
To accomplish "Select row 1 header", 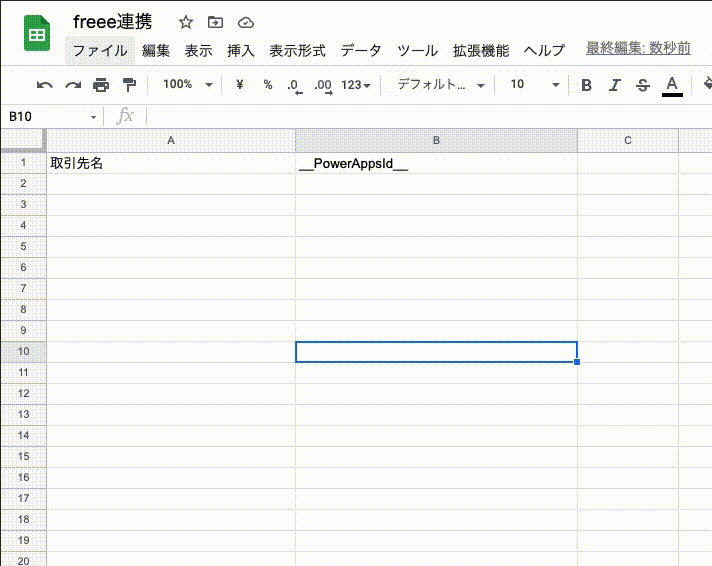I will (x=23, y=163).
